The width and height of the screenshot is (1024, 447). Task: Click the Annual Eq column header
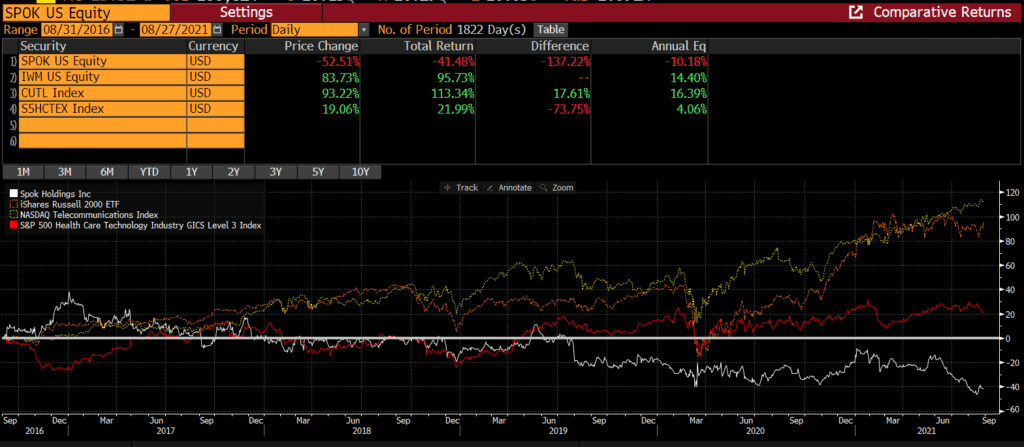[650, 46]
